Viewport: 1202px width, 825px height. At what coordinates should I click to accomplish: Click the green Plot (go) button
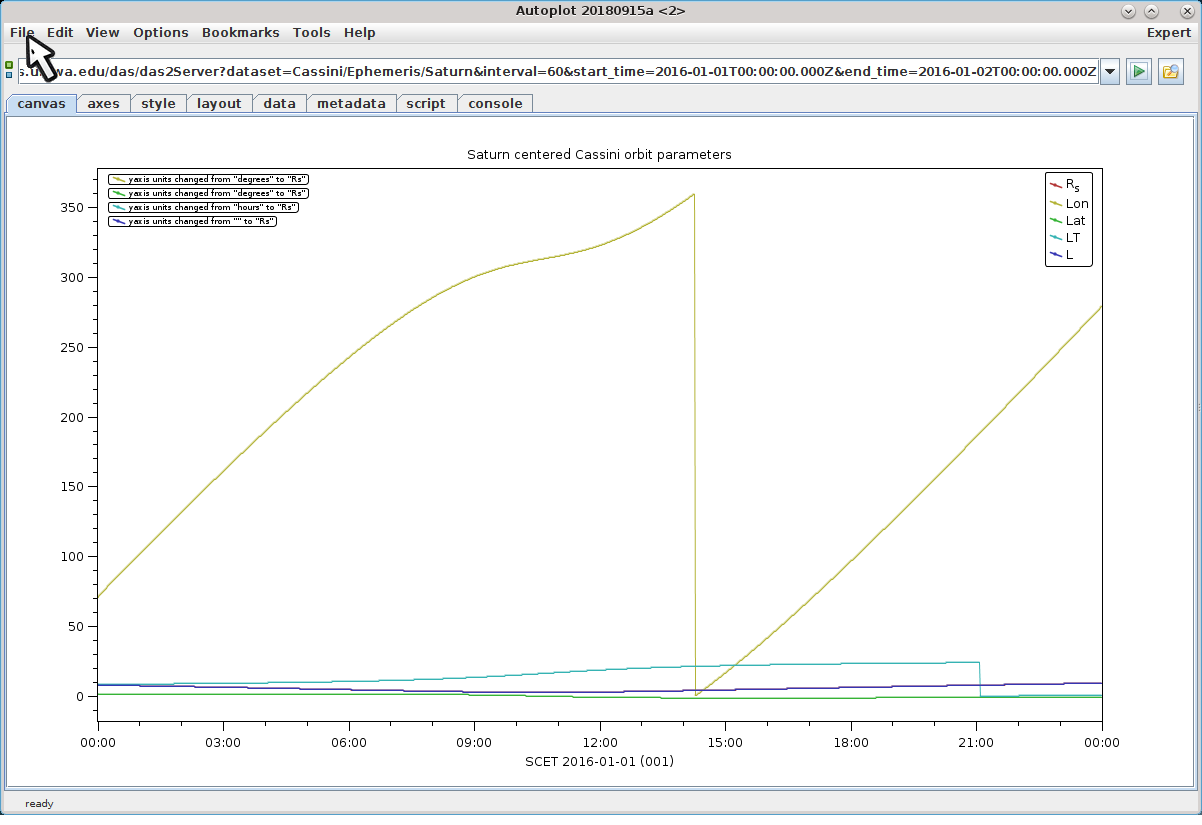point(1138,71)
